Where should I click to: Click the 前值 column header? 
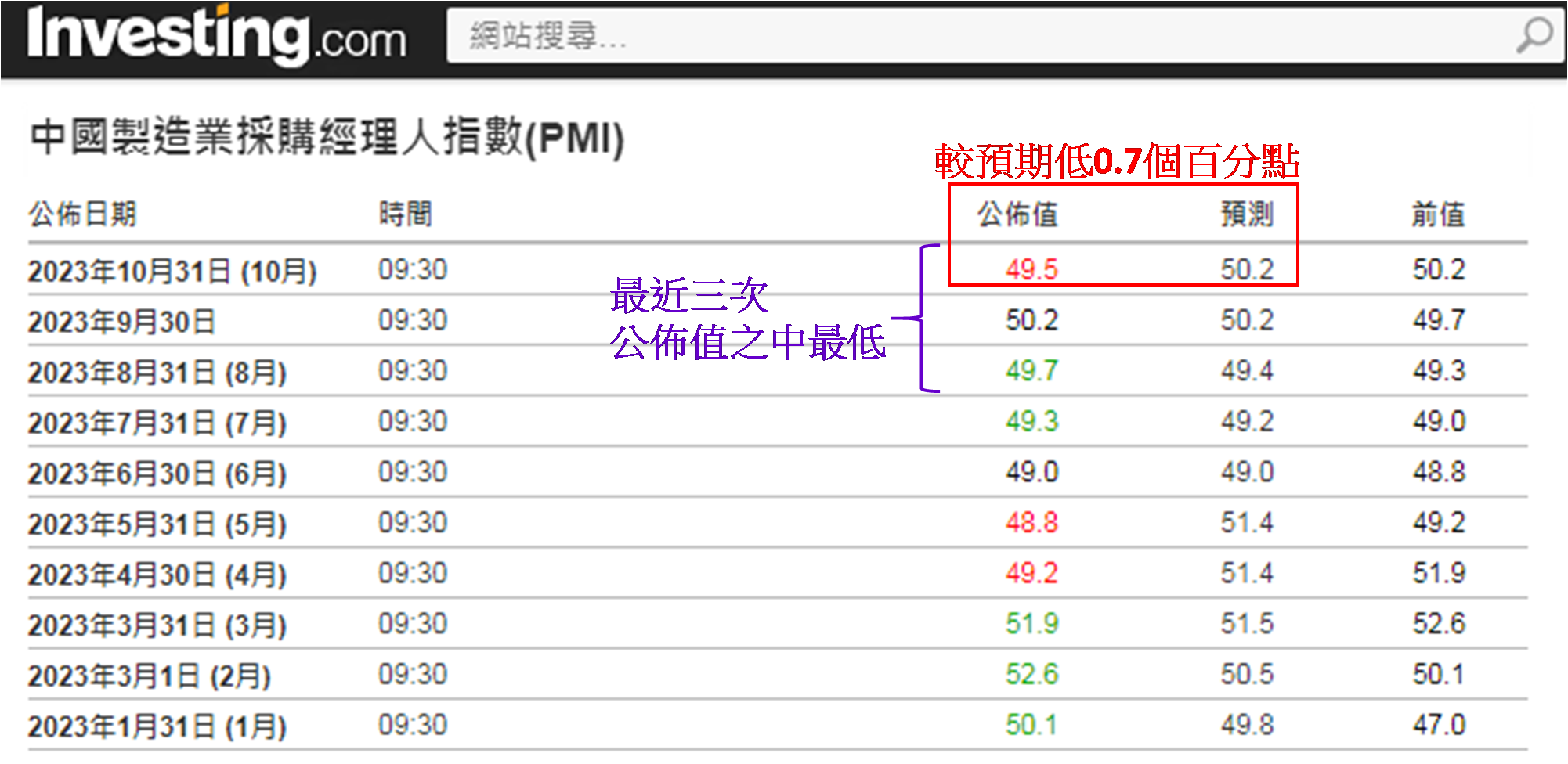[x=1438, y=214]
